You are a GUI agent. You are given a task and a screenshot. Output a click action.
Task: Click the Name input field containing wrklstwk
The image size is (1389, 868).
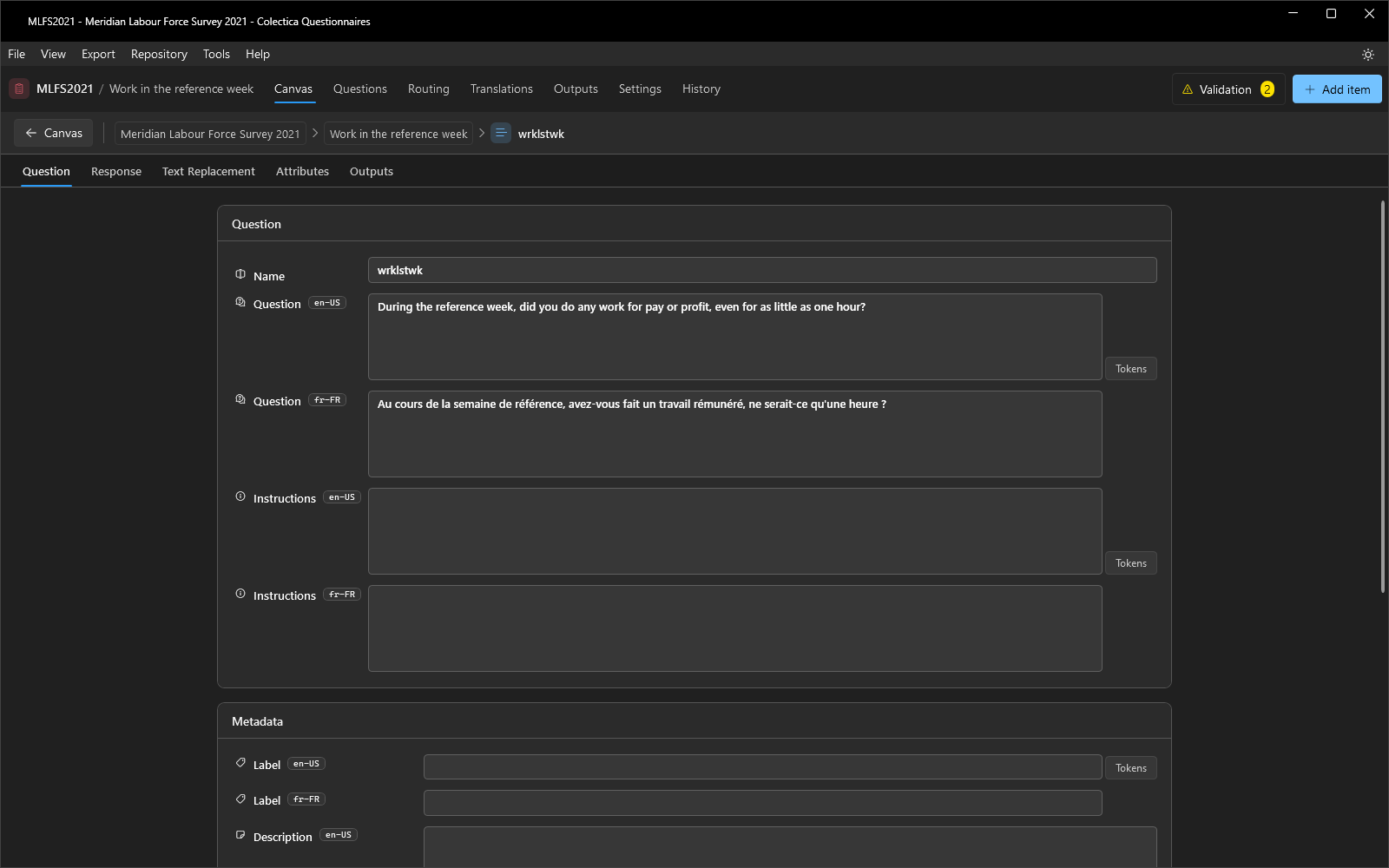tap(762, 270)
